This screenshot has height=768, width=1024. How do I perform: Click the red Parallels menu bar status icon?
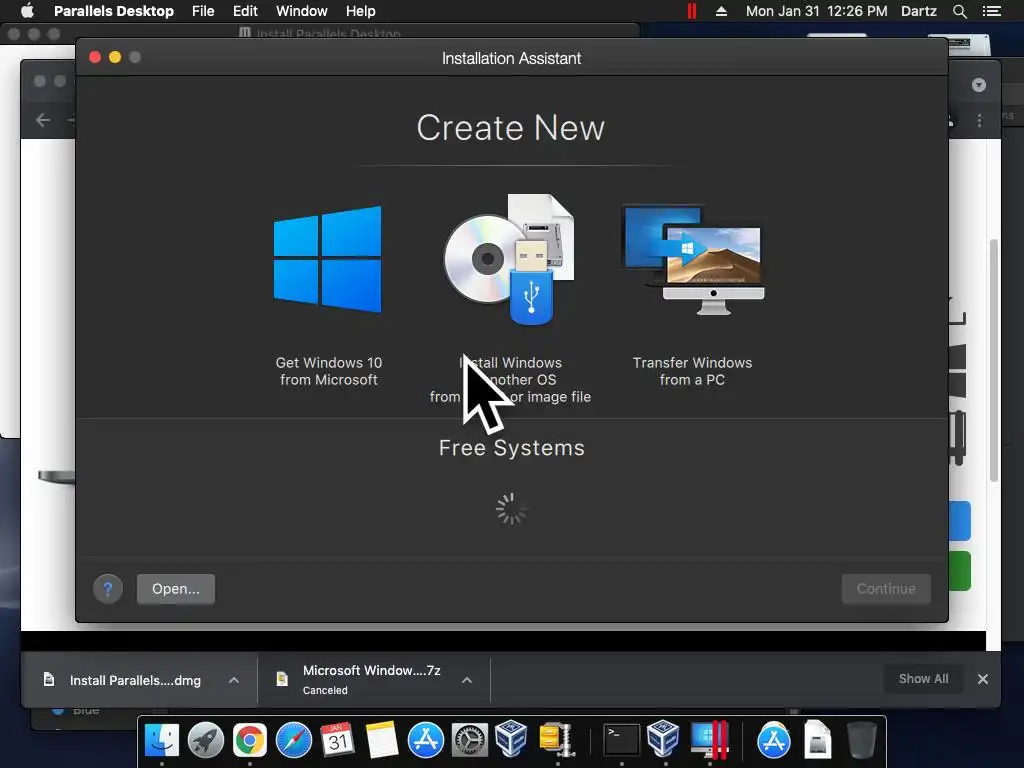tap(692, 11)
